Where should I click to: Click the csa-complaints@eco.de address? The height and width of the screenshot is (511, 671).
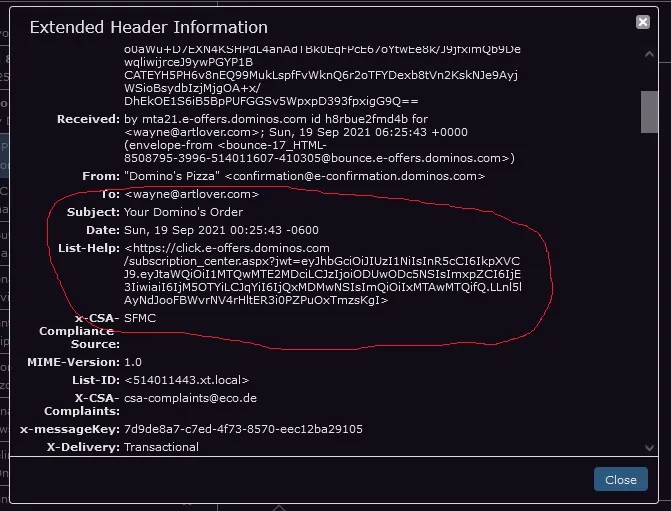coord(190,398)
